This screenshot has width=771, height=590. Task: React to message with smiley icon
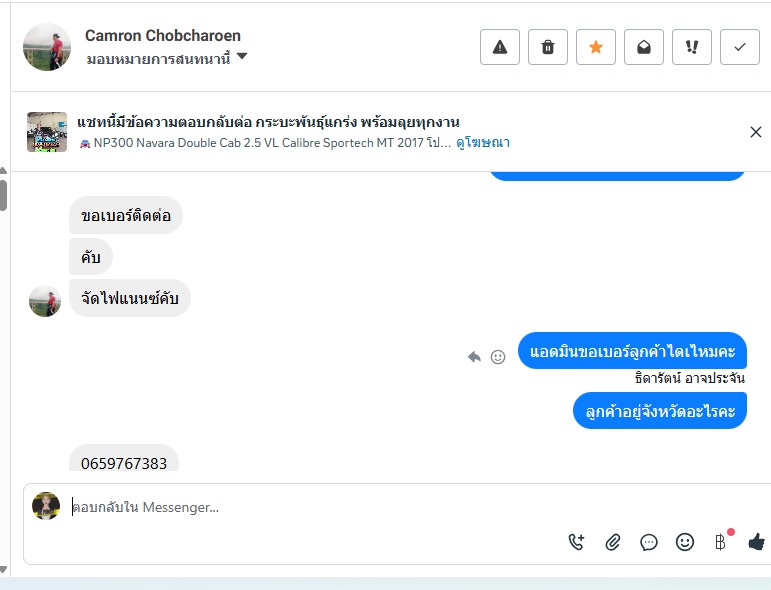pos(498,357)
